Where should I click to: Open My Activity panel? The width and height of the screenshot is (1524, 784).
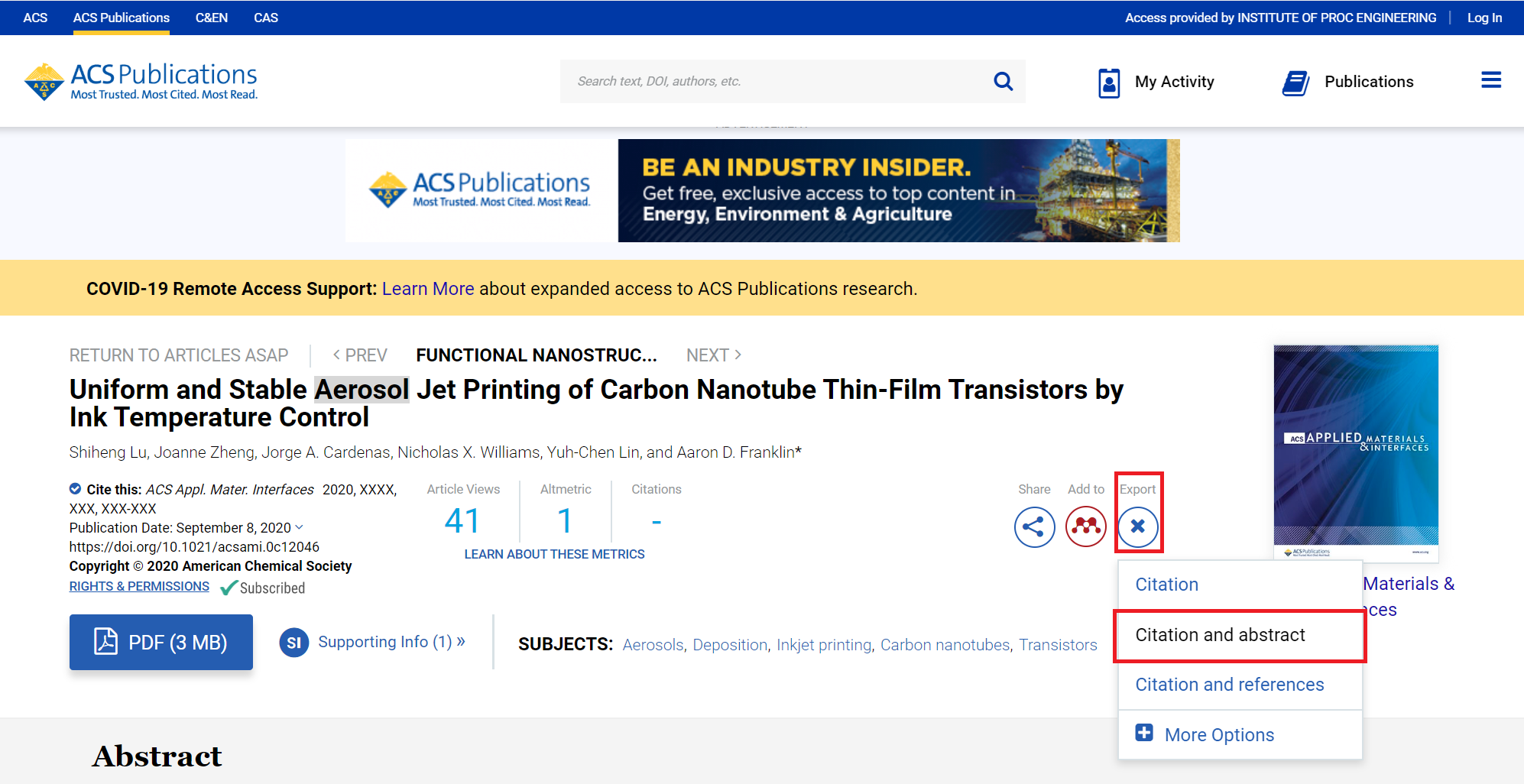1156,82
